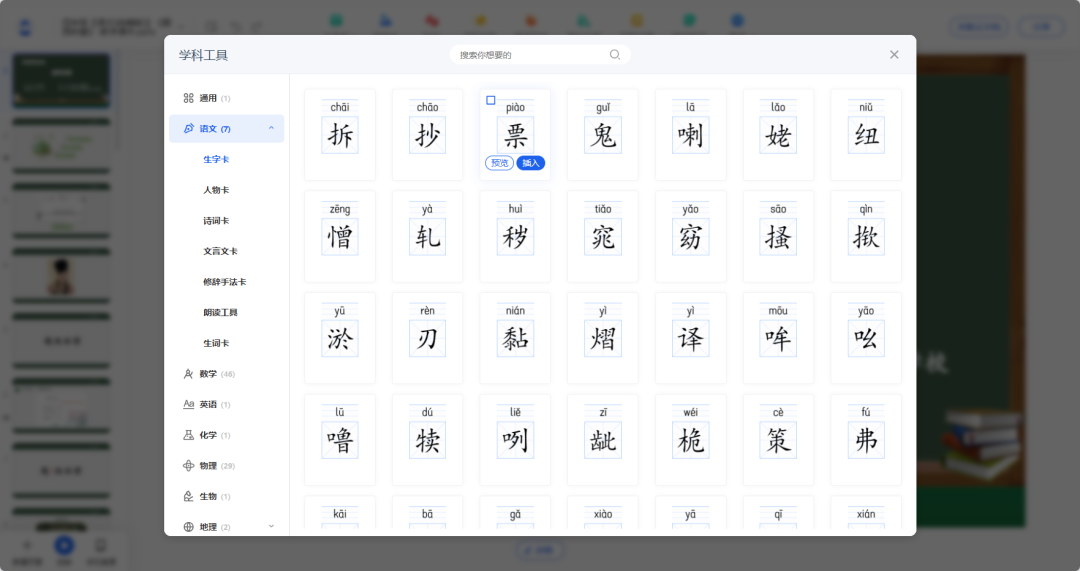Select the 物理 category
This screenshot has height=571, width=1080.
tap(226, 466)
